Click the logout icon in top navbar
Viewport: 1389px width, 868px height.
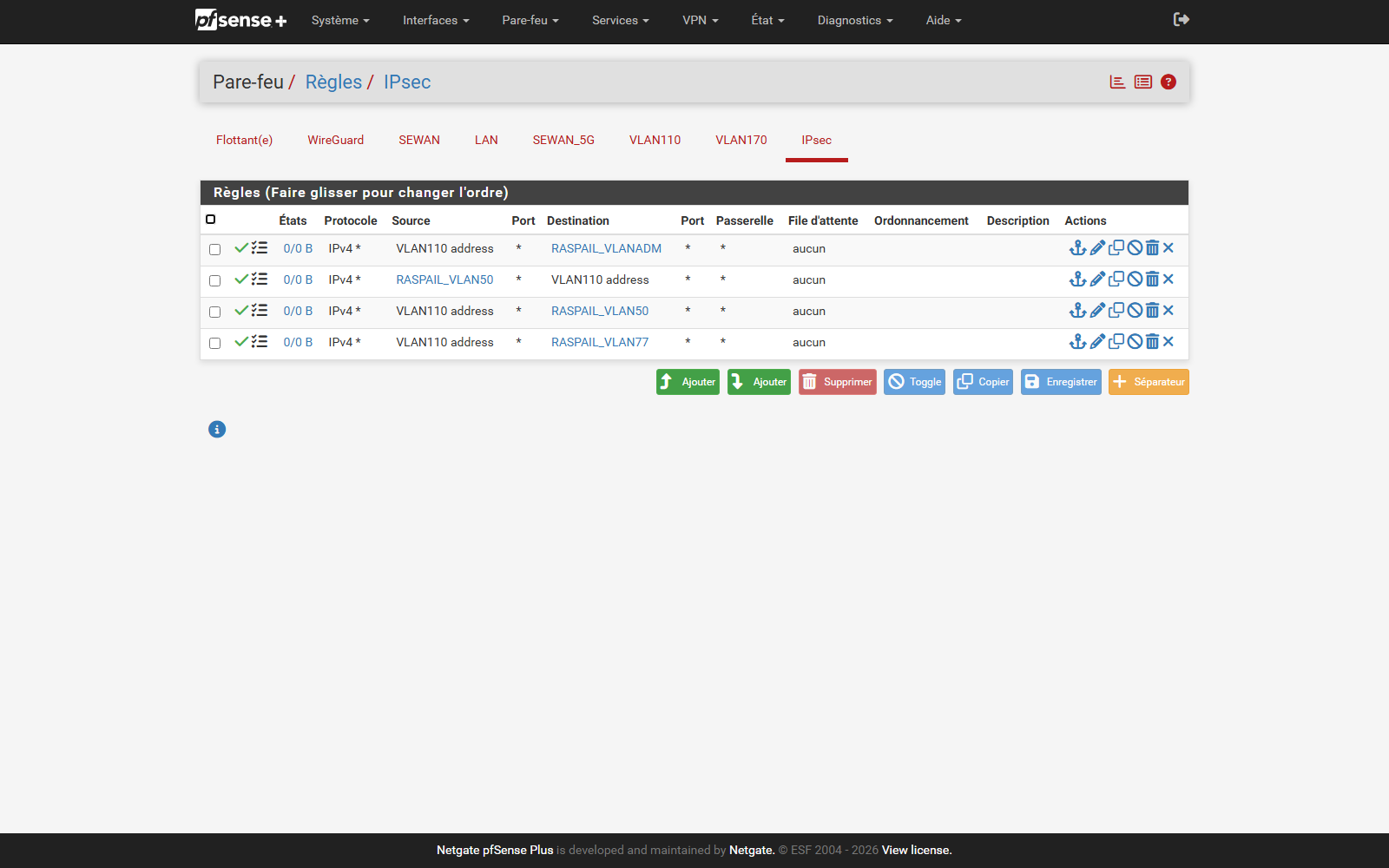pyautogui.click(x=1181, y=19)
